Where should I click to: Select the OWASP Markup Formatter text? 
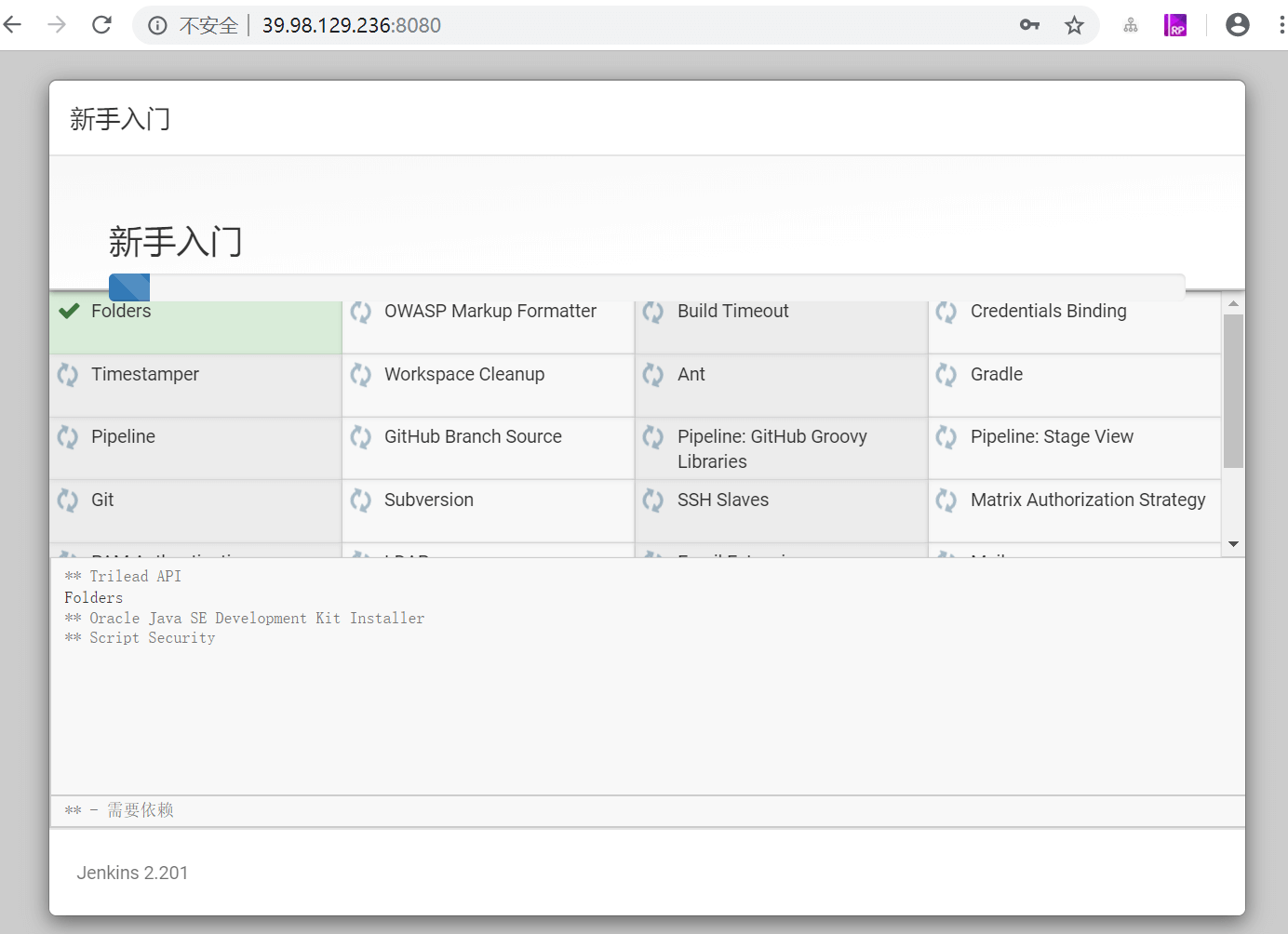point(490,311)
